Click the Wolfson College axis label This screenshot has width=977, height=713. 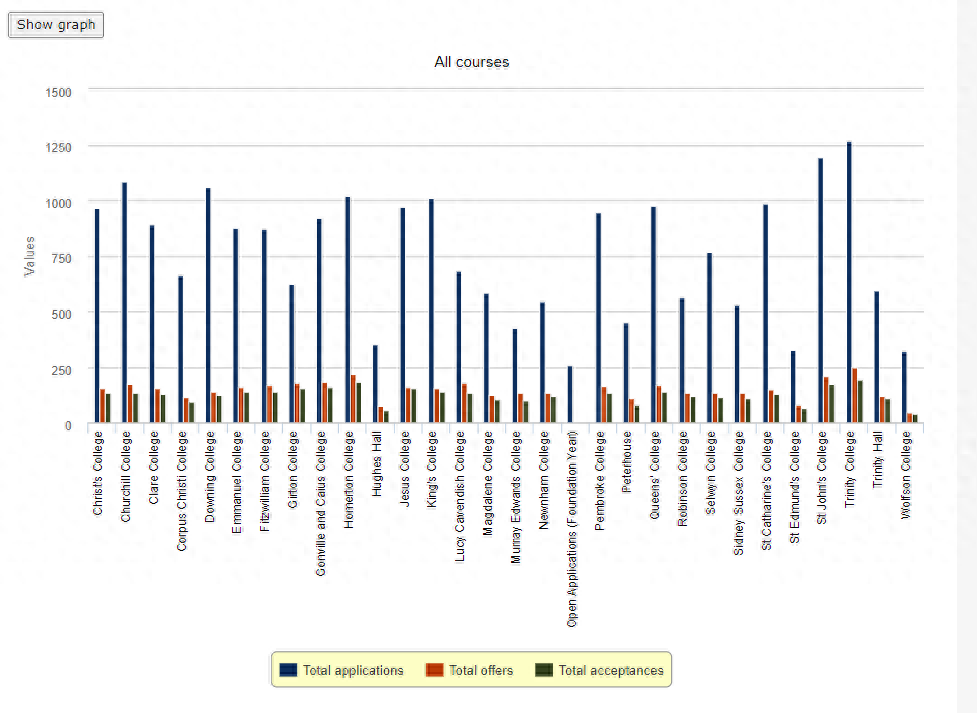click(905, 472)
